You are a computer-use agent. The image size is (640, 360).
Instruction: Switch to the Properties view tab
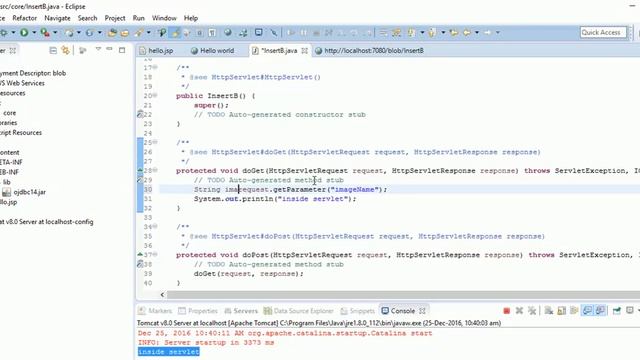tap(198, 311)
